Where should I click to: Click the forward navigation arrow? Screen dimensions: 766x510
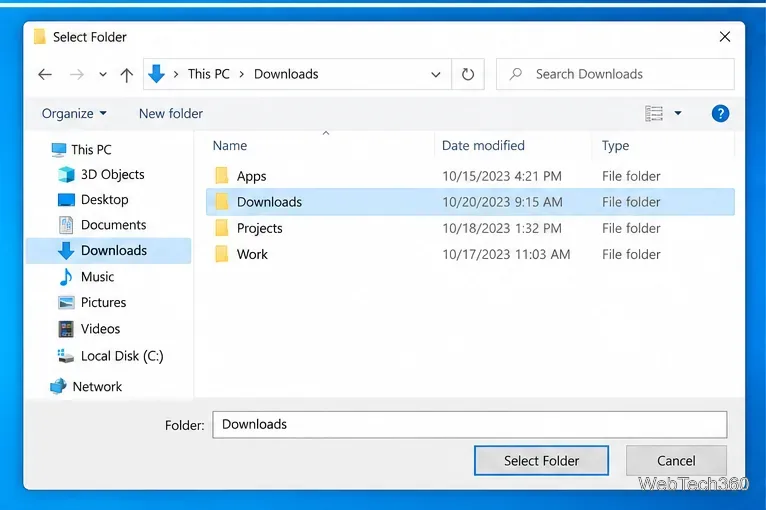click(x=77, y=74)
